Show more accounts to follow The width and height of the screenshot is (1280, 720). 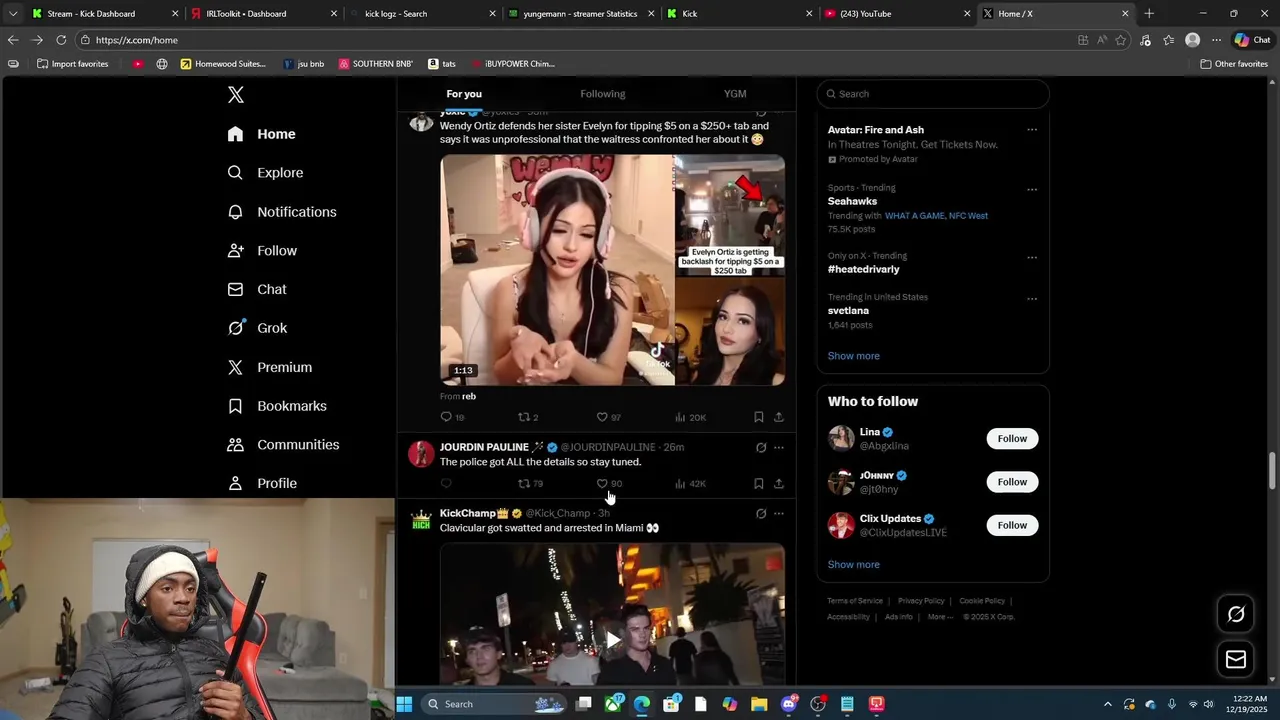(854, 565)
